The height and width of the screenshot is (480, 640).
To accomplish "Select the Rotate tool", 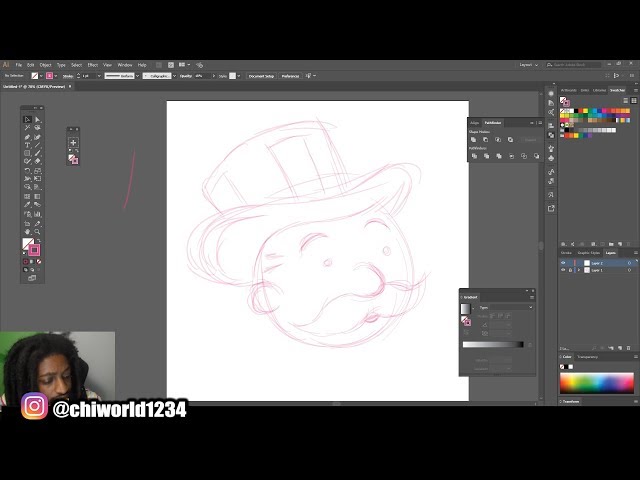I will pos(27,171).
